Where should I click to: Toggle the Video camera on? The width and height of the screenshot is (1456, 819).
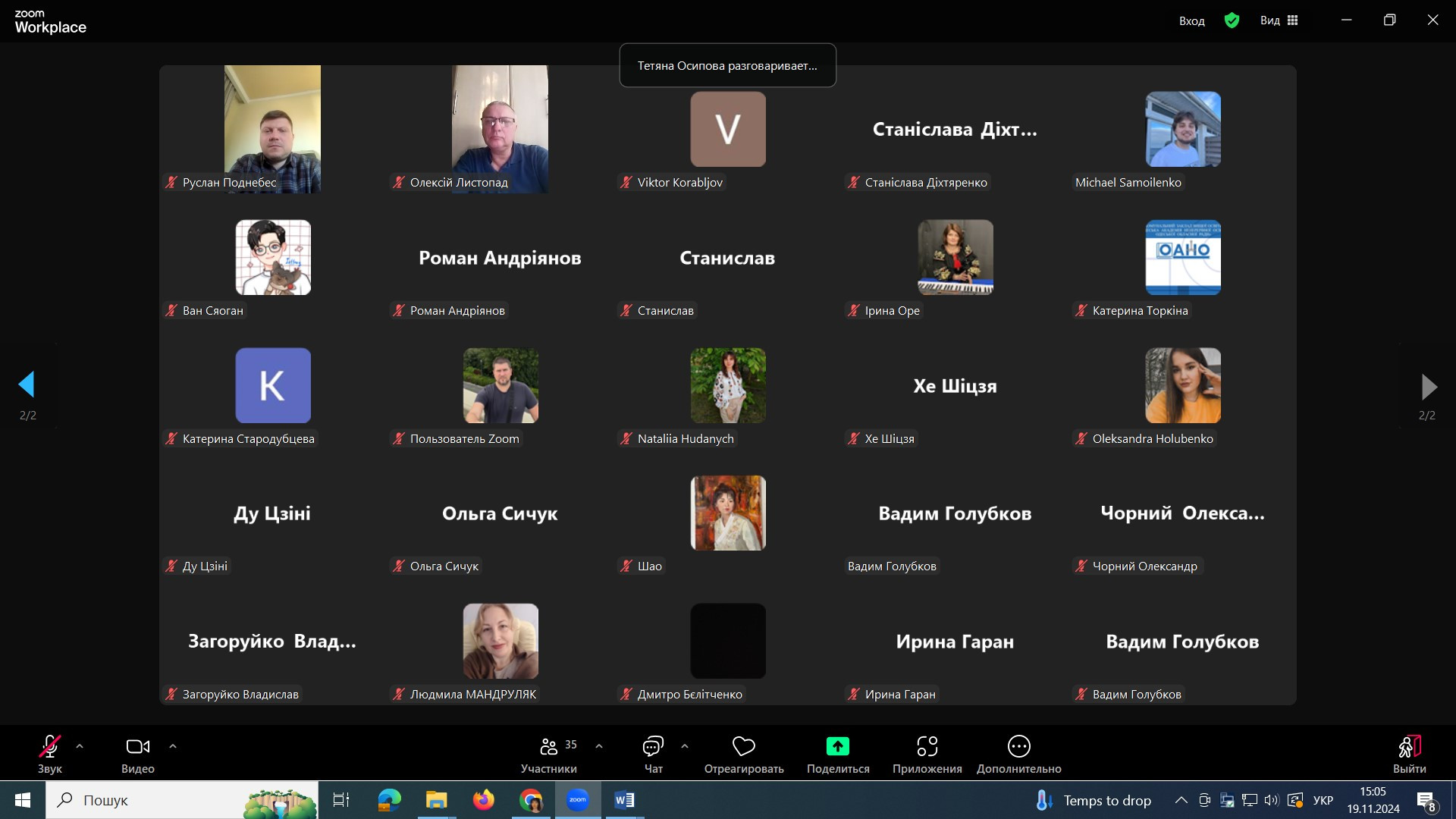[x=137, y=747]
